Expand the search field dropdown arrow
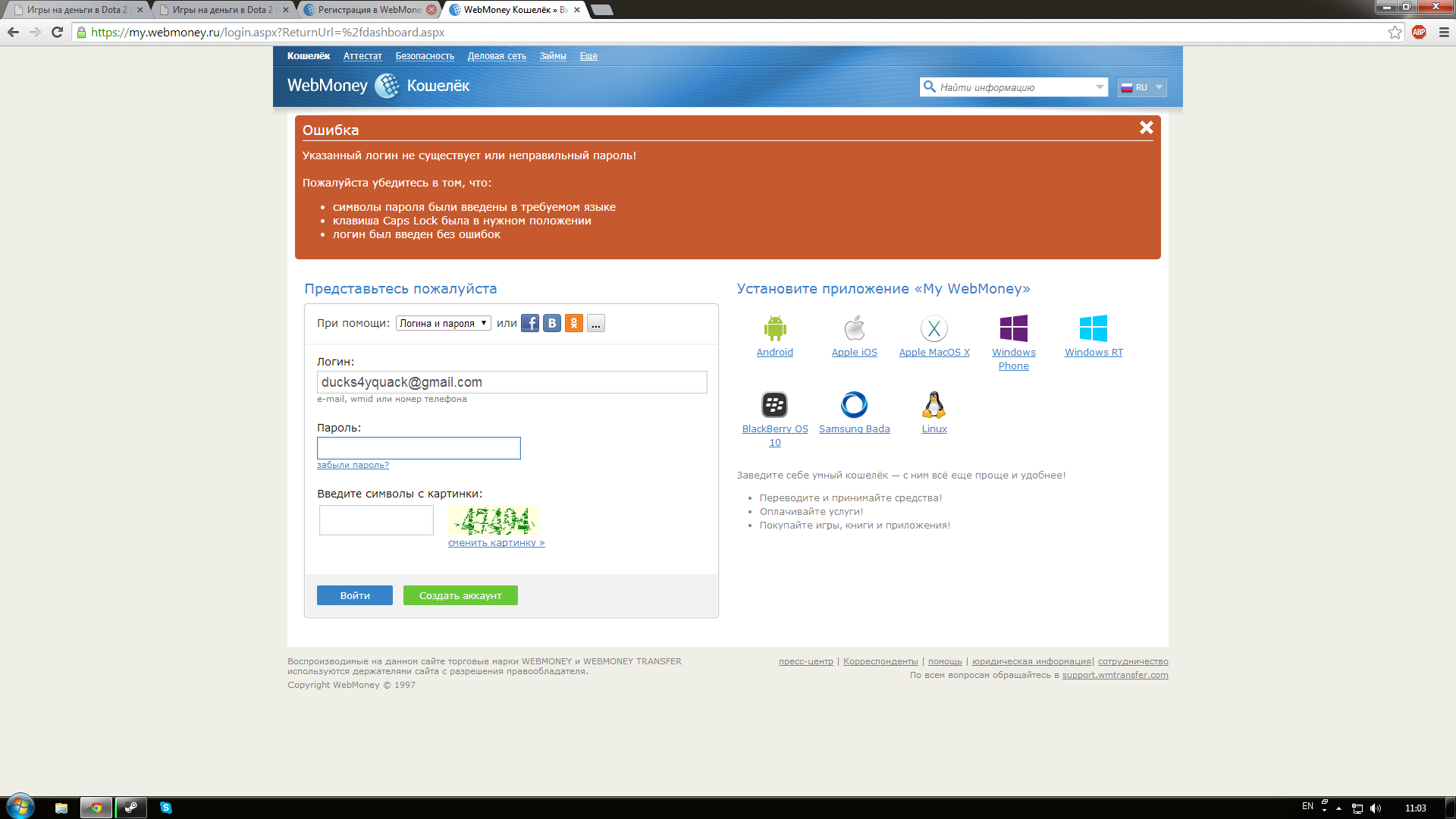 [x=1100, y=87]
